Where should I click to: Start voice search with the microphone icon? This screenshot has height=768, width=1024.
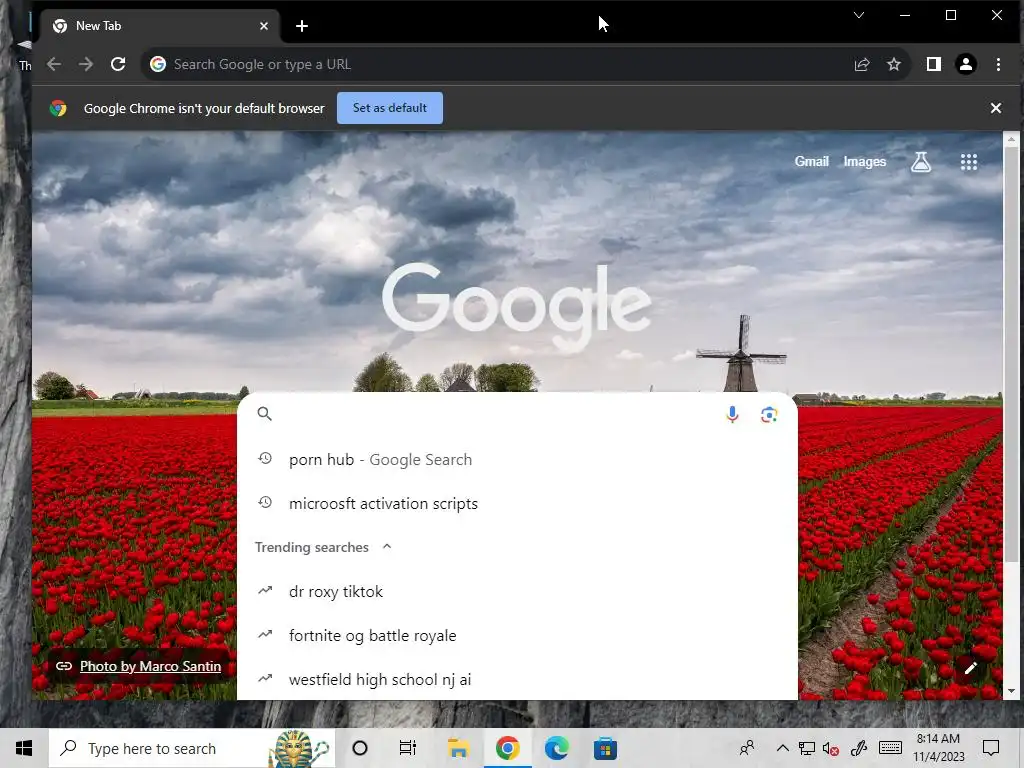[732, 414]
